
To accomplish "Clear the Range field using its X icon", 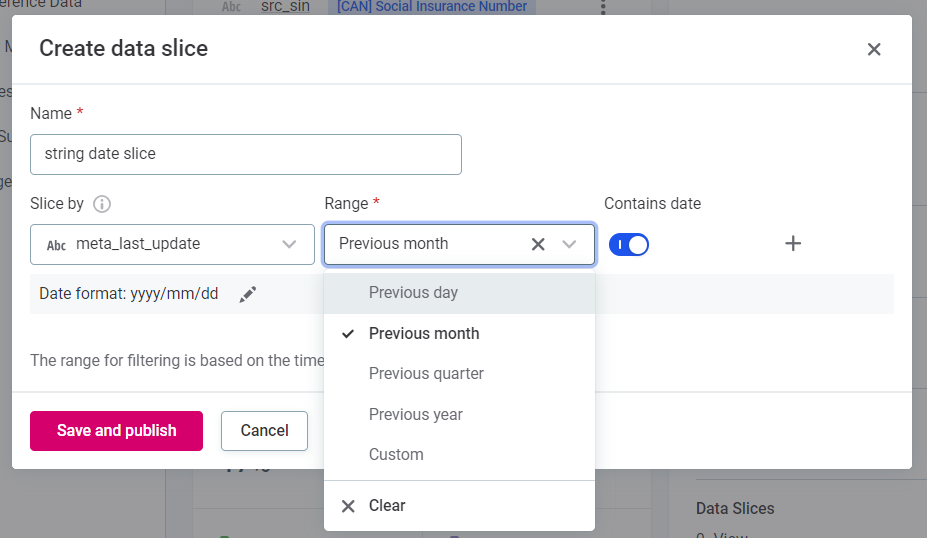I will click(538, 244).
